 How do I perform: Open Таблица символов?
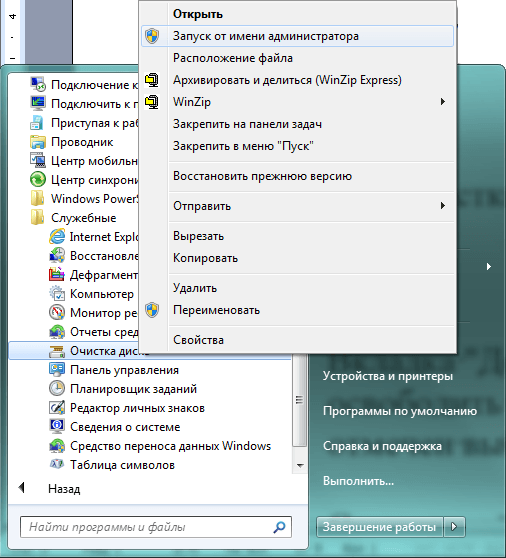tap(122, 465)
